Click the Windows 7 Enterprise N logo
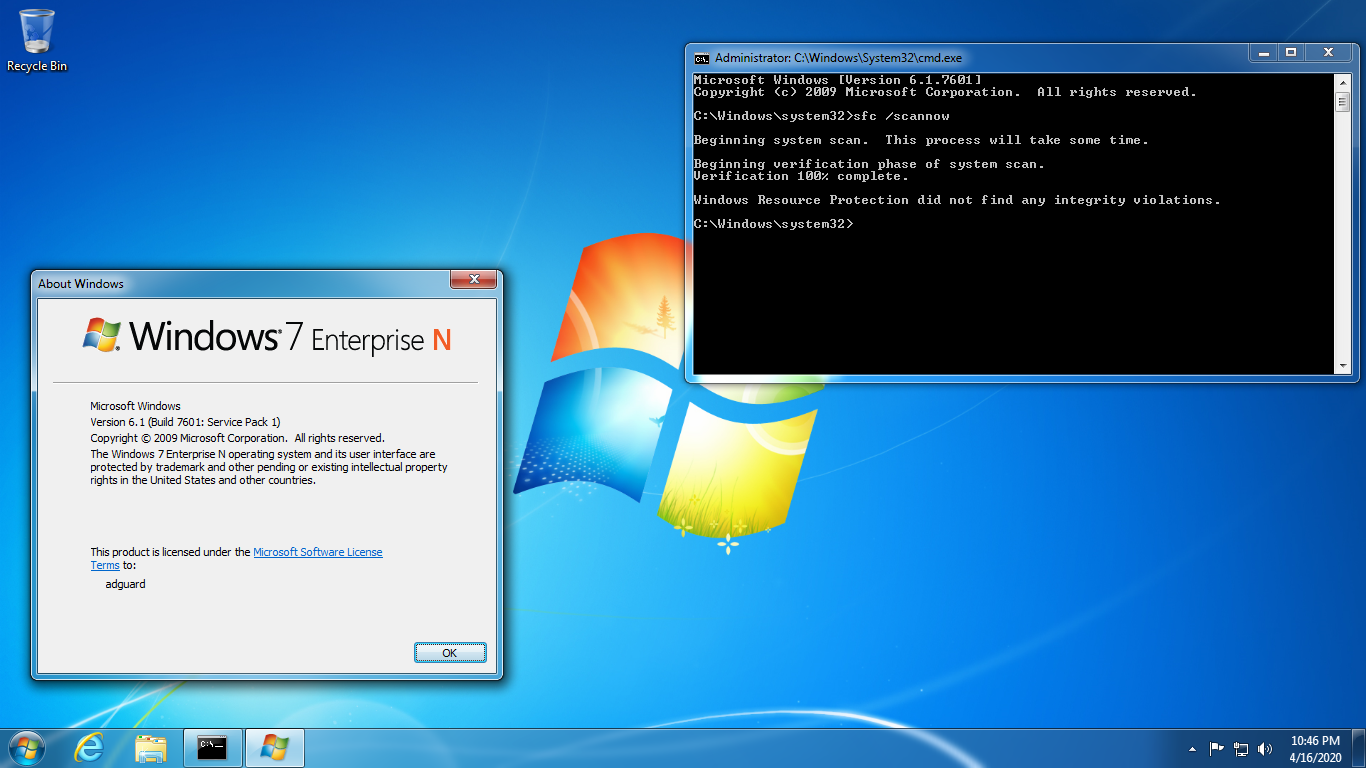 [x=267, y=338]
